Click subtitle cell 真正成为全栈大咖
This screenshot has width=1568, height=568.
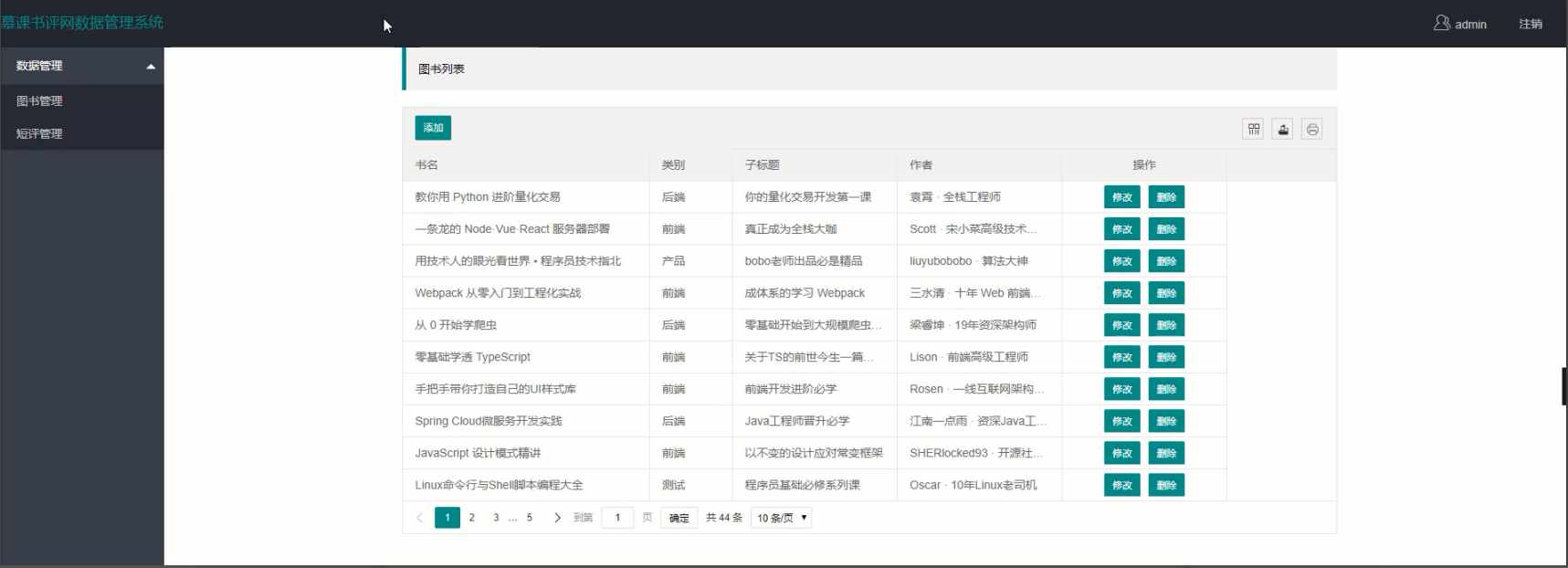pyautogui.click(x=815, y=229)
